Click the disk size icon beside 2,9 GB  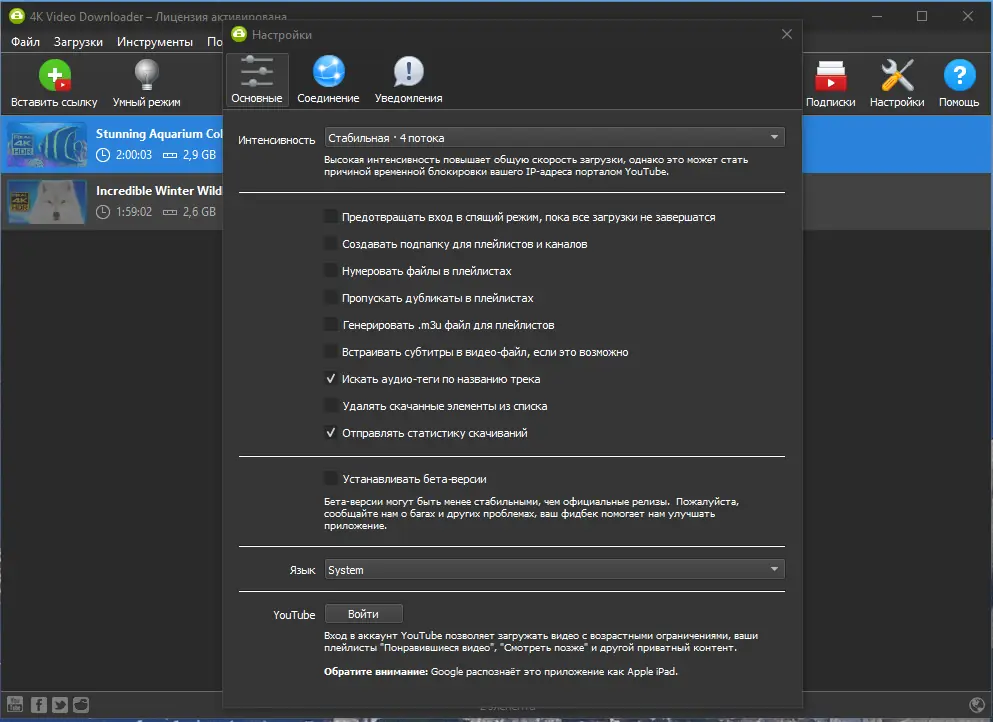coord(170,155)
